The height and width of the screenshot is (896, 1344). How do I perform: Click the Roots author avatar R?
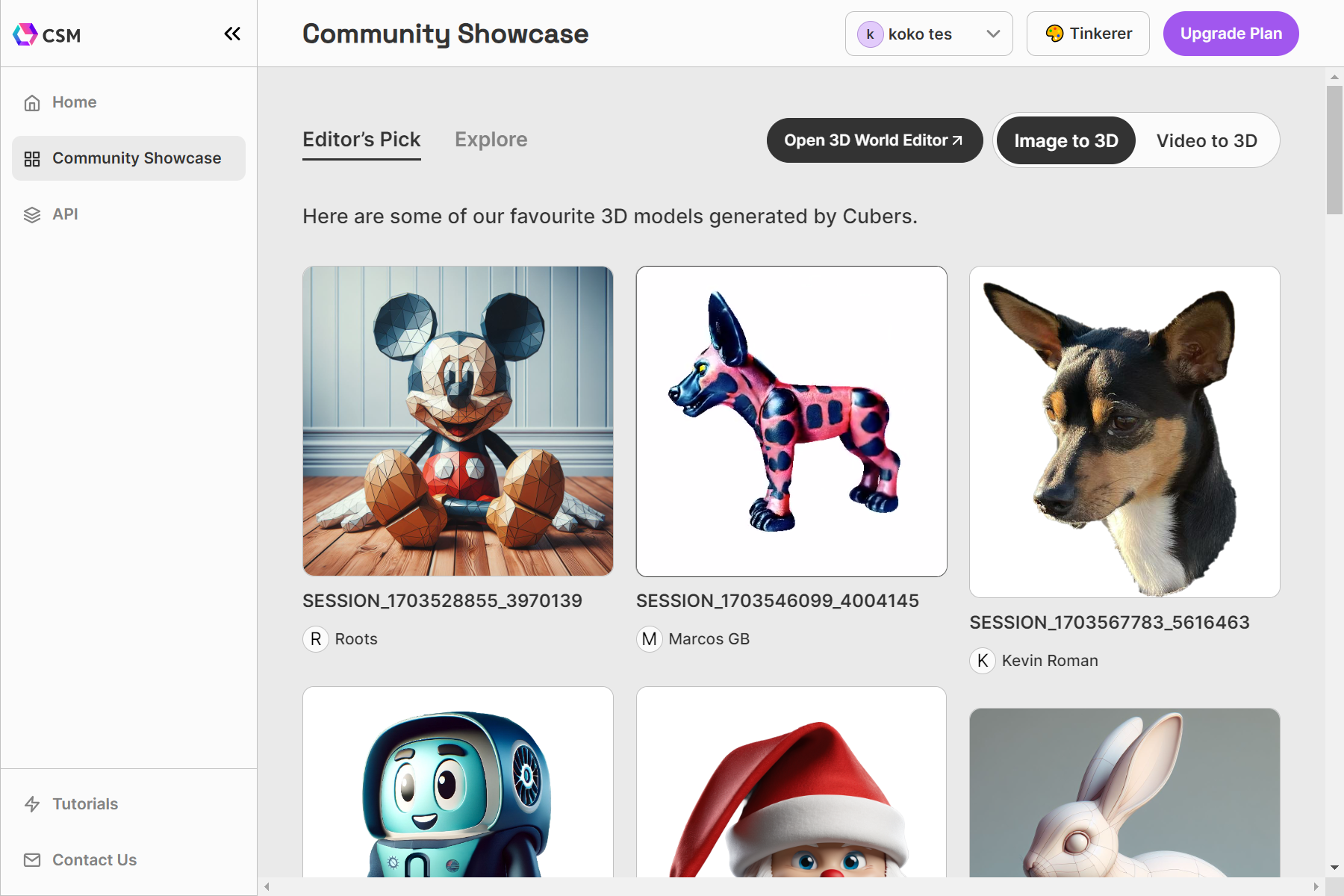pyautogui.click(x=316, y=639)
